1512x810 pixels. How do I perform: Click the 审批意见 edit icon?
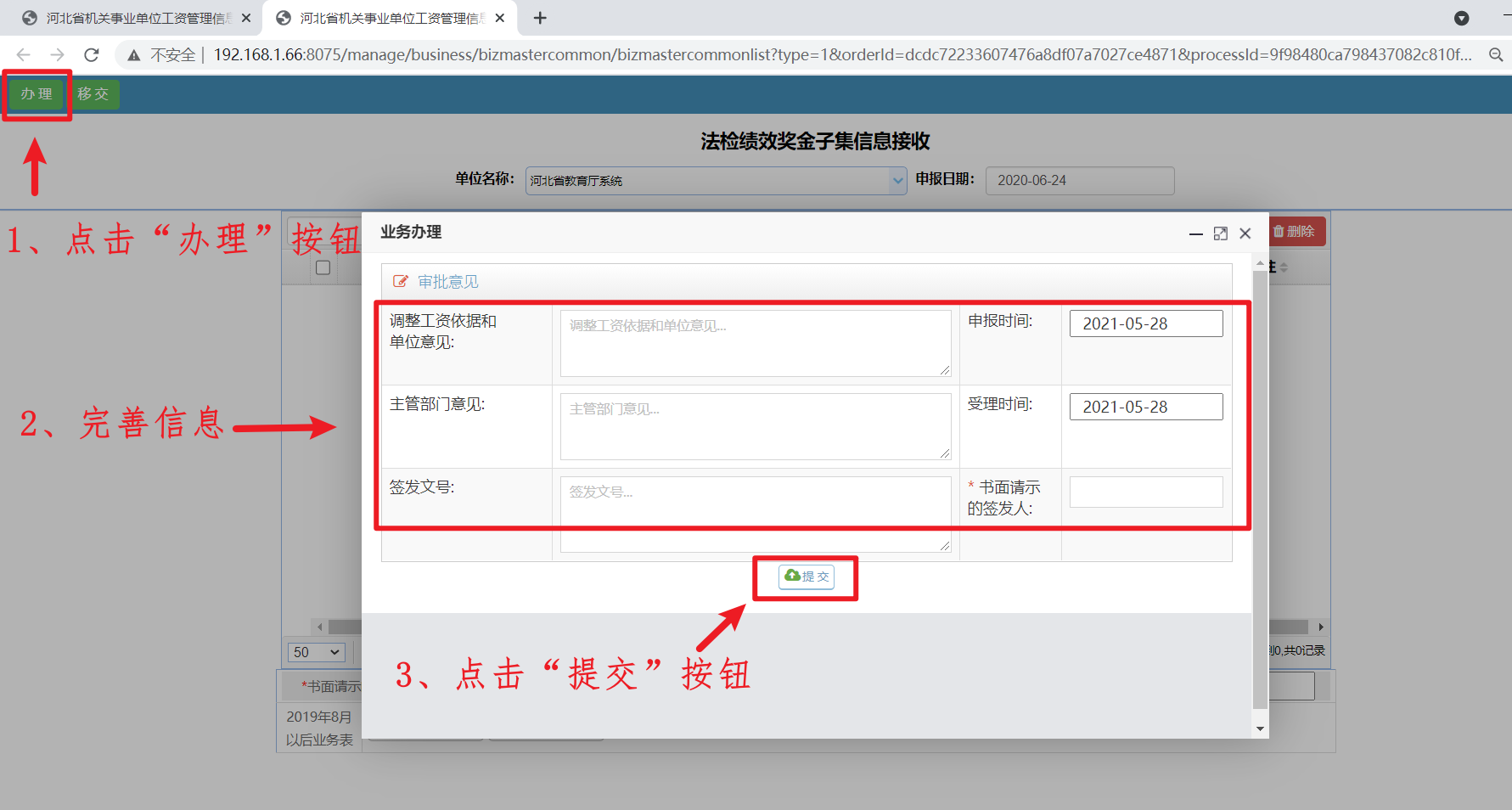click(400, 281)
